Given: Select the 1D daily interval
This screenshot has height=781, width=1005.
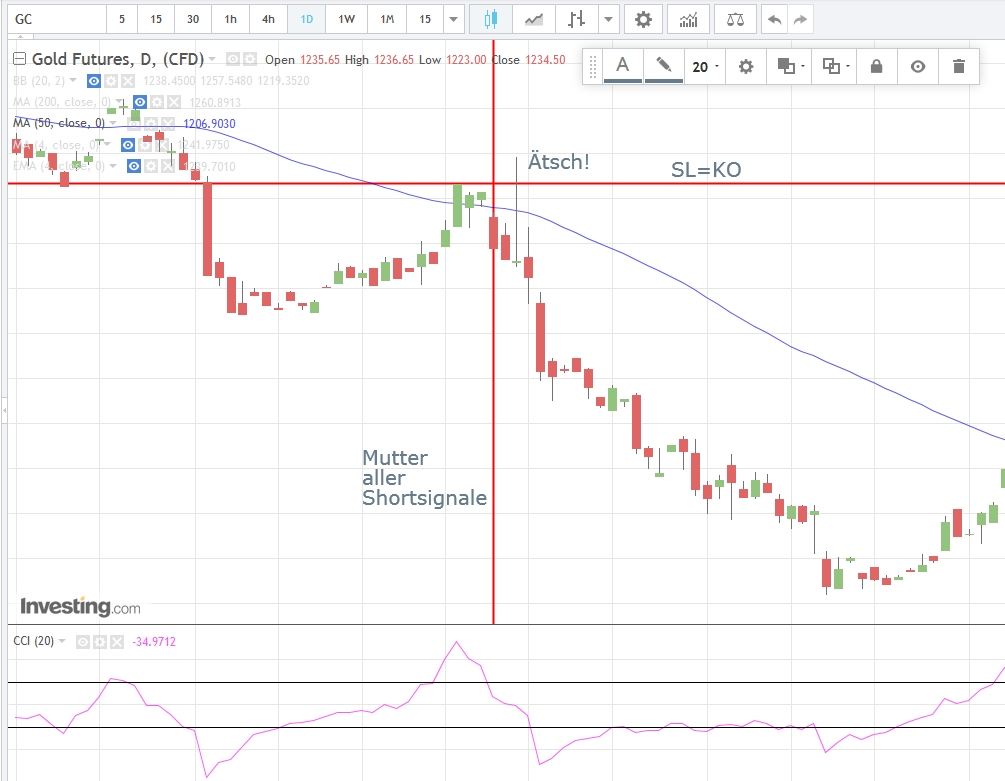Looking at the screenshot, I should click(306, 19).
